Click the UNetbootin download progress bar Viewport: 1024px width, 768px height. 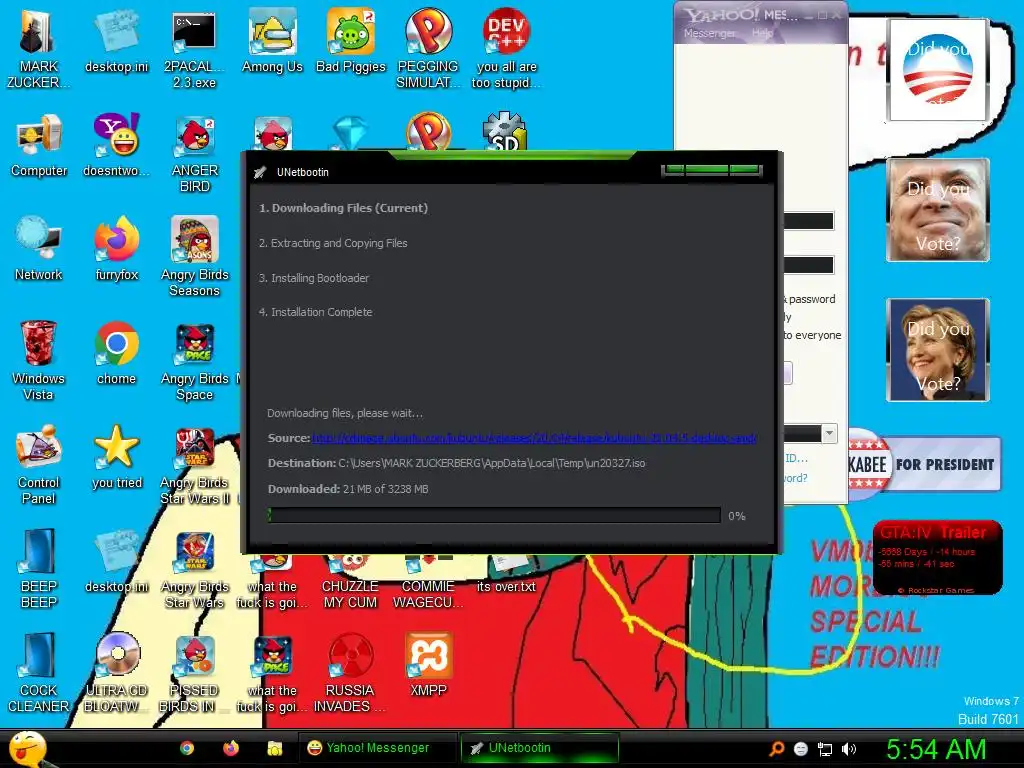point(494,515)
